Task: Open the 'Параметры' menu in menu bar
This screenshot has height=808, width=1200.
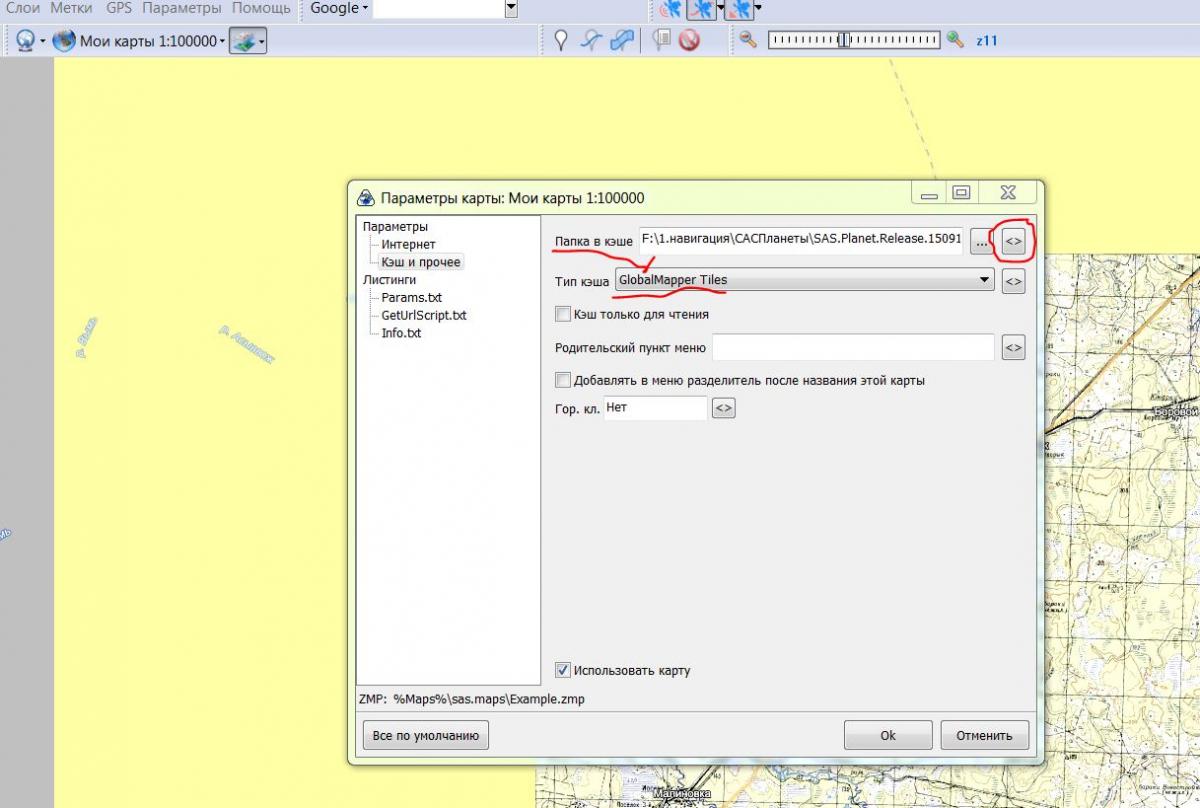Action: point(183,8)
